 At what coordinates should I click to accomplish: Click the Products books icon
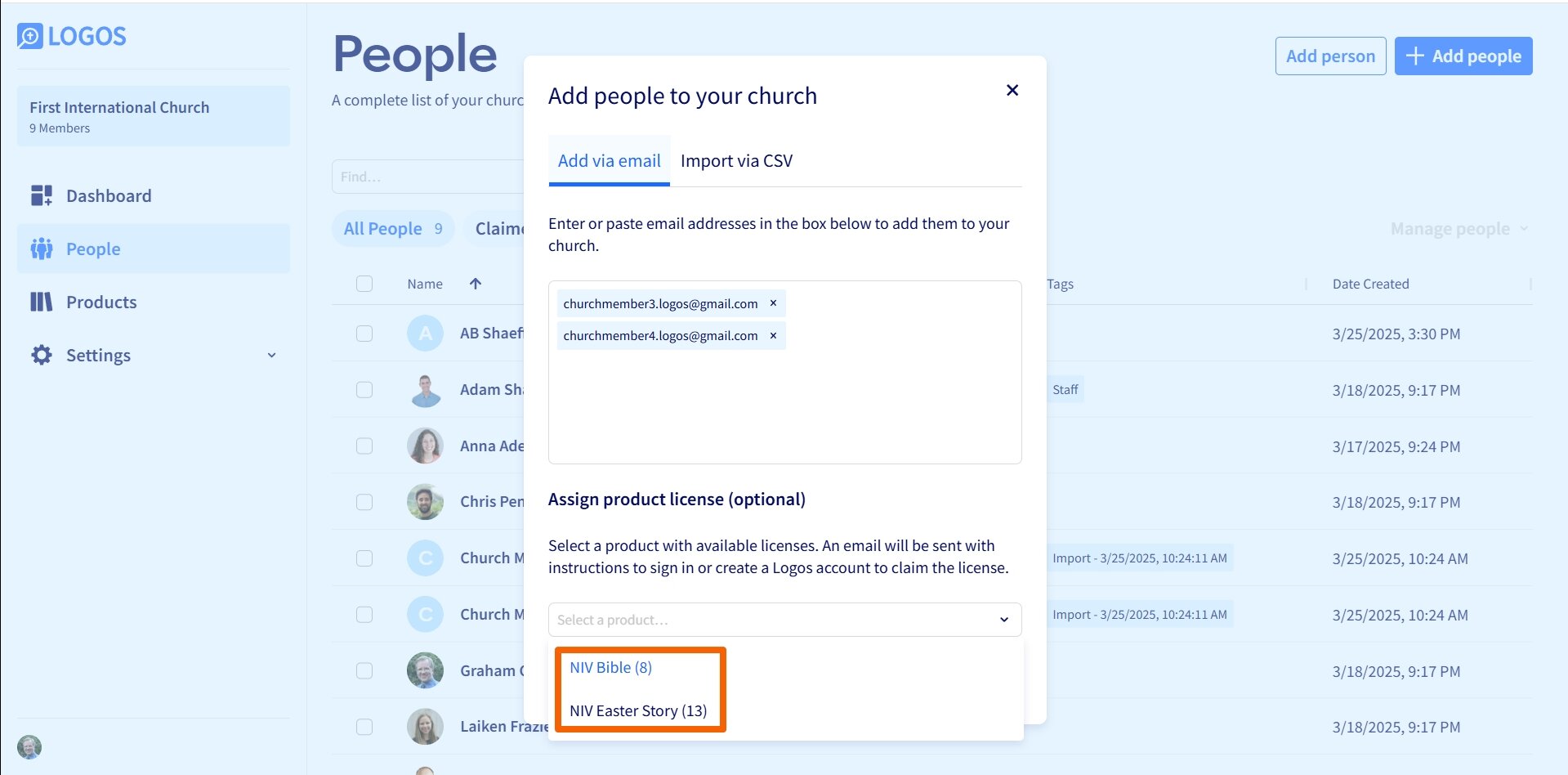point(42,302)
